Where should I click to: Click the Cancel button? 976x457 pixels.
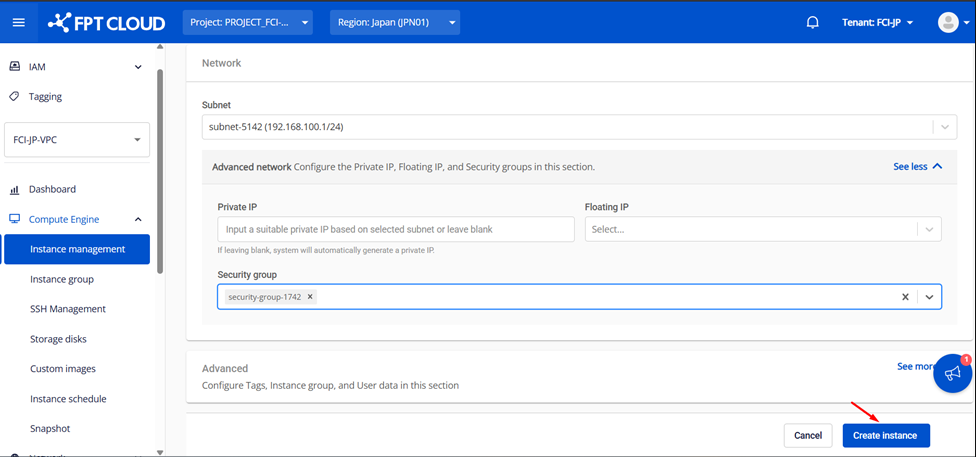pyautogui.click(x=807, y=435)
